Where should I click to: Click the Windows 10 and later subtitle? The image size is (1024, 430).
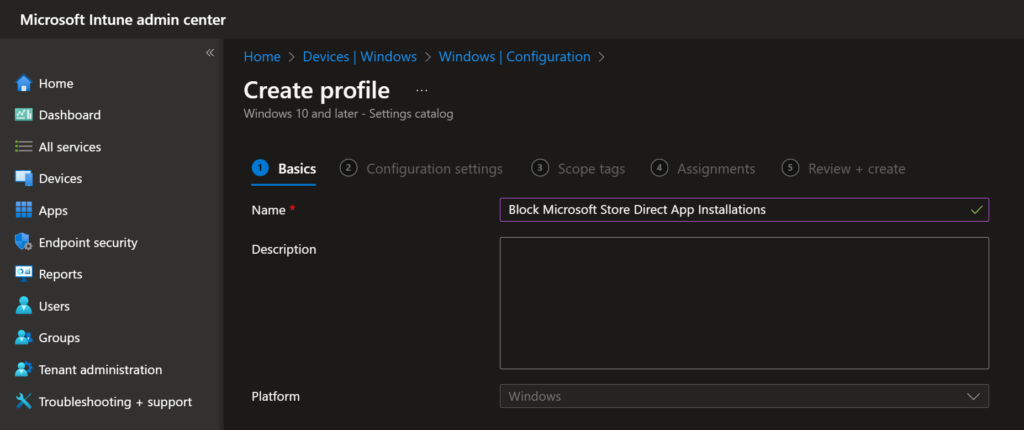(x=348, y=114)
